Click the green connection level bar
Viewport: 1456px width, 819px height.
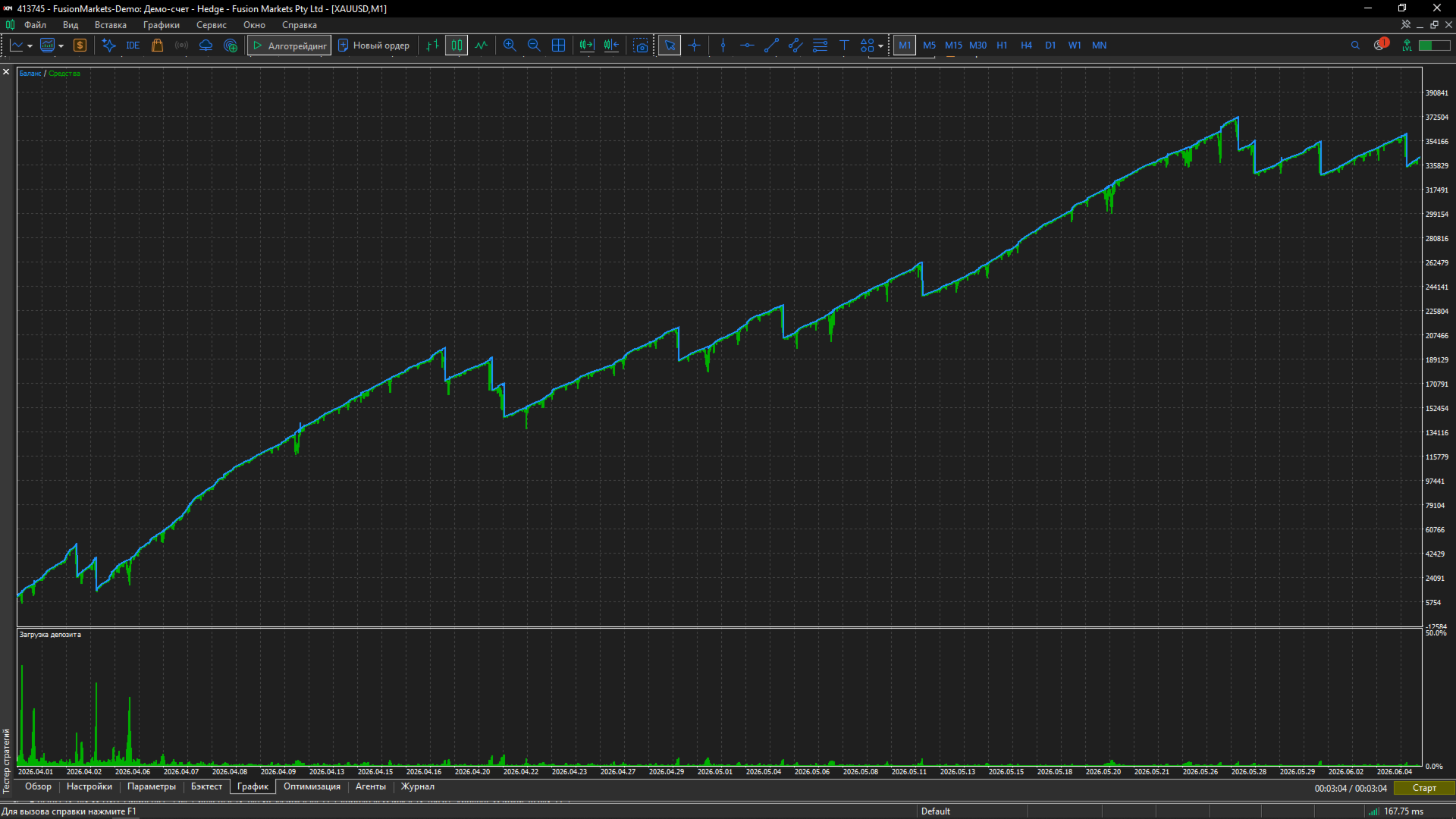click(1435, 45)
